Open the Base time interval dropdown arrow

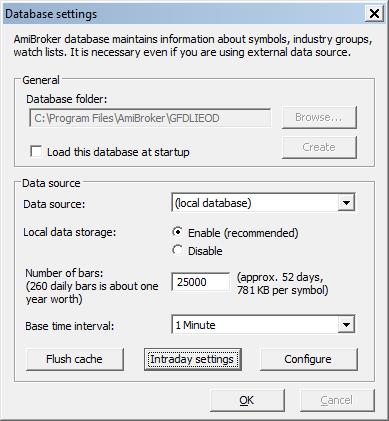click(346, 324)
